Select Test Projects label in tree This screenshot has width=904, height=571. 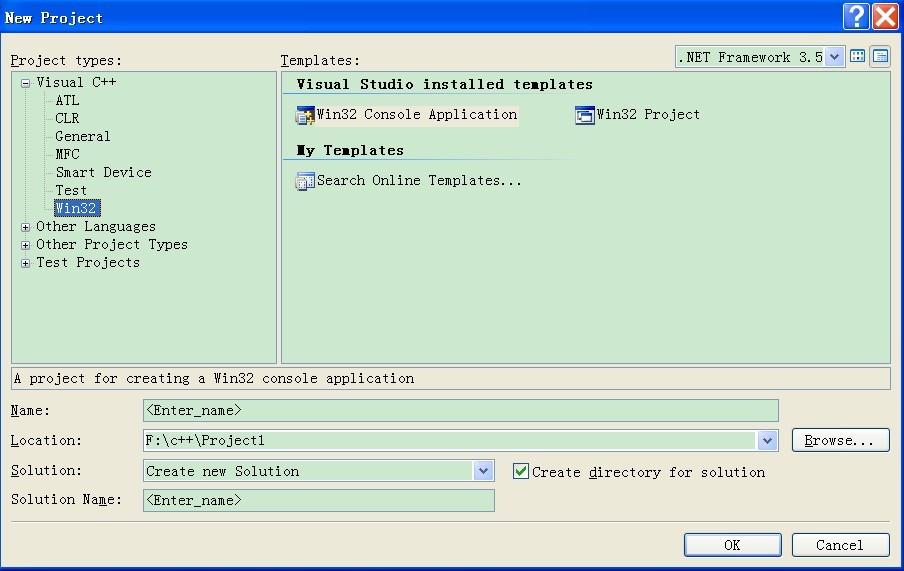(88, 262)
